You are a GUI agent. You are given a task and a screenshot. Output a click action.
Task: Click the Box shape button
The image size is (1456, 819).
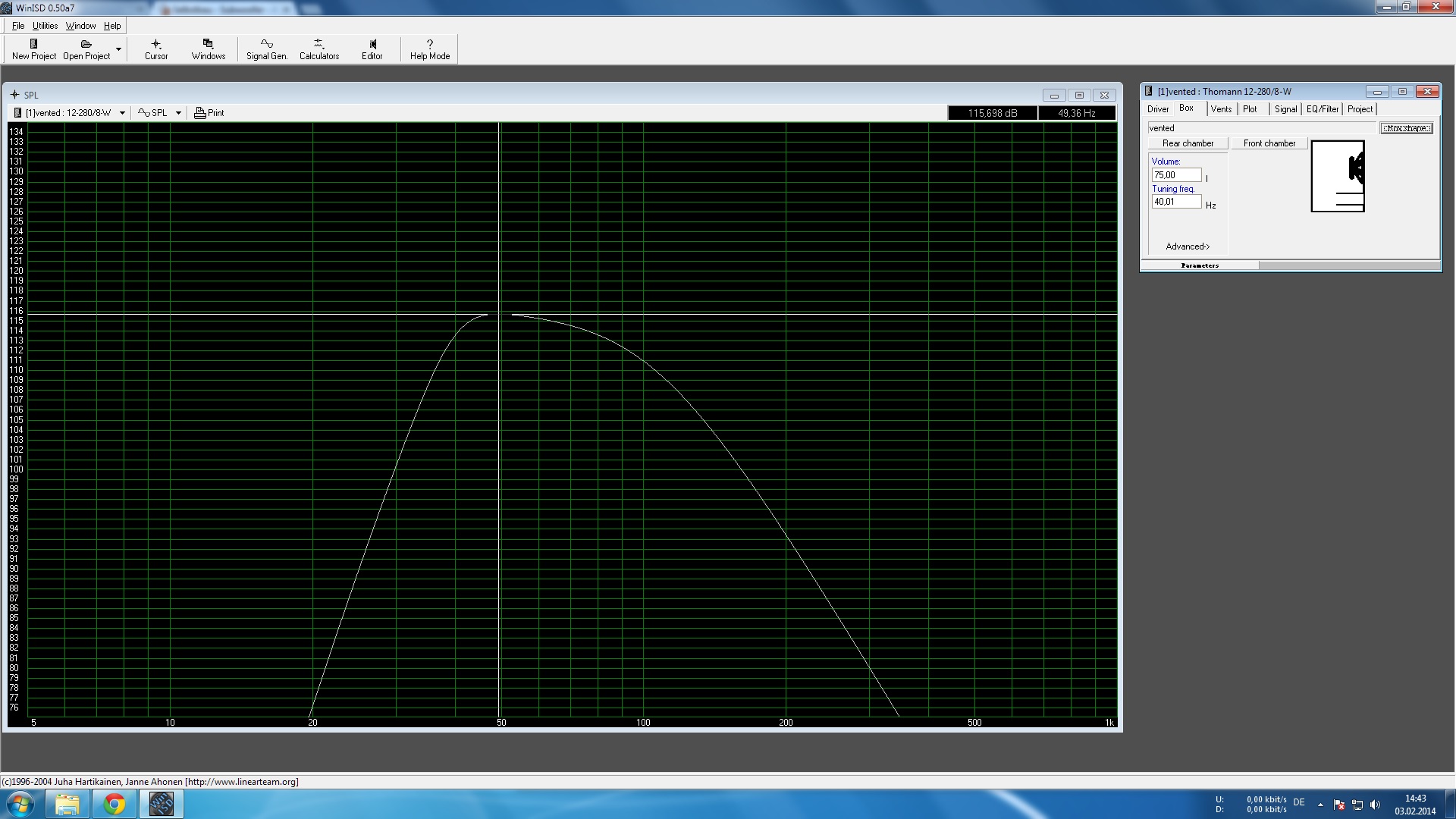(x=1406, y=128)
